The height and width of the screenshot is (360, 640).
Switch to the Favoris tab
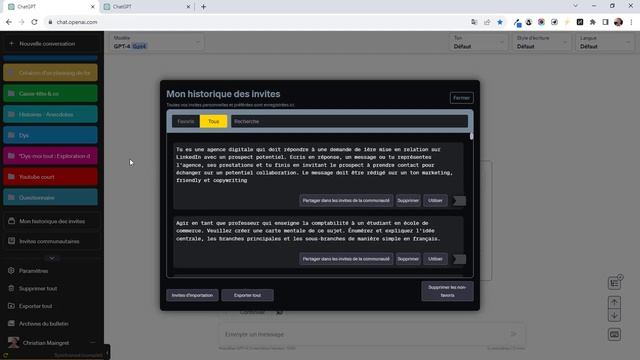coord(186,121)
